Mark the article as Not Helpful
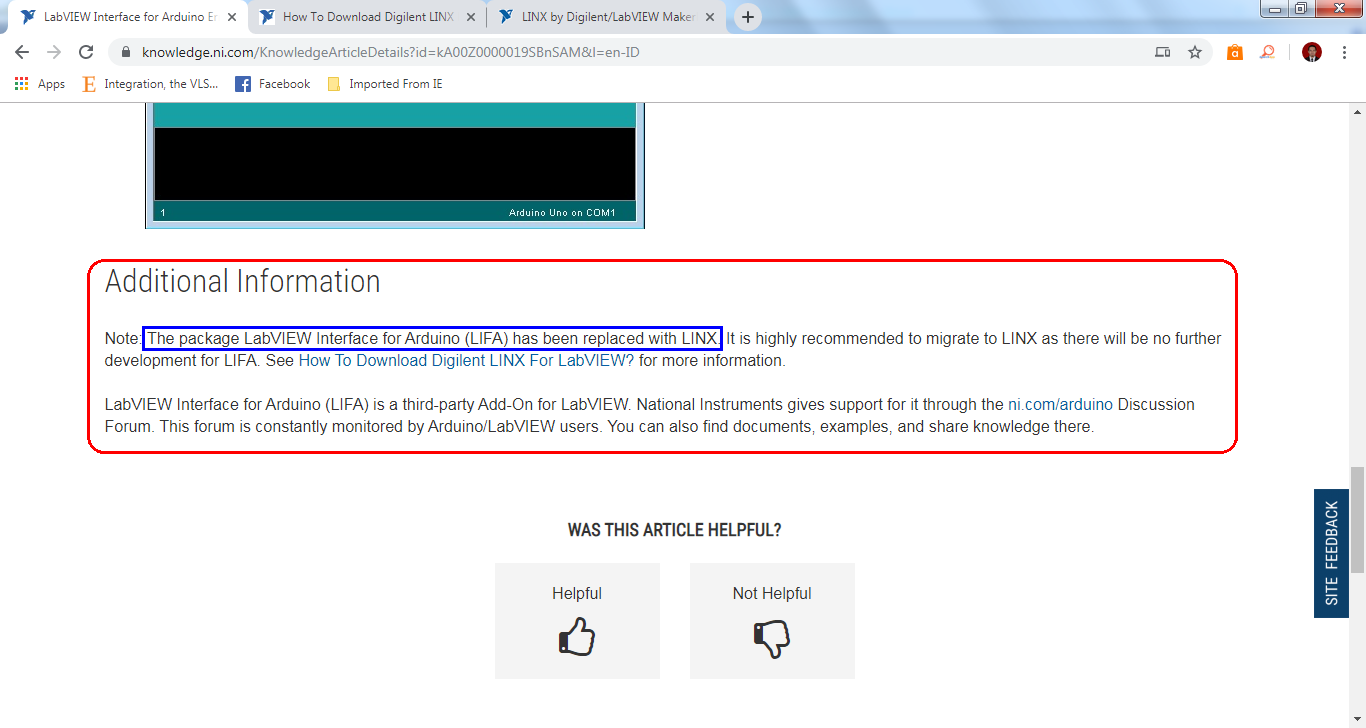Screen dimensions: 1366x728 tap(772, 621)
